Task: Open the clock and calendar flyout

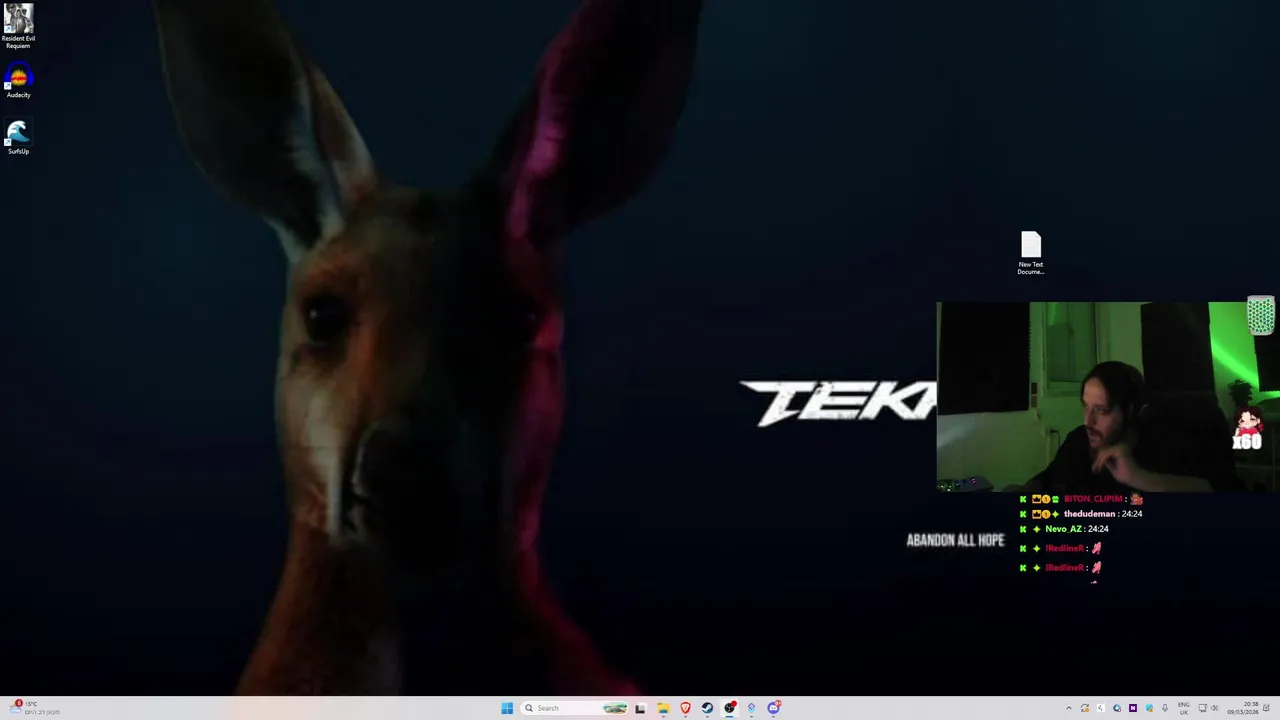Action: point(1244,708)
